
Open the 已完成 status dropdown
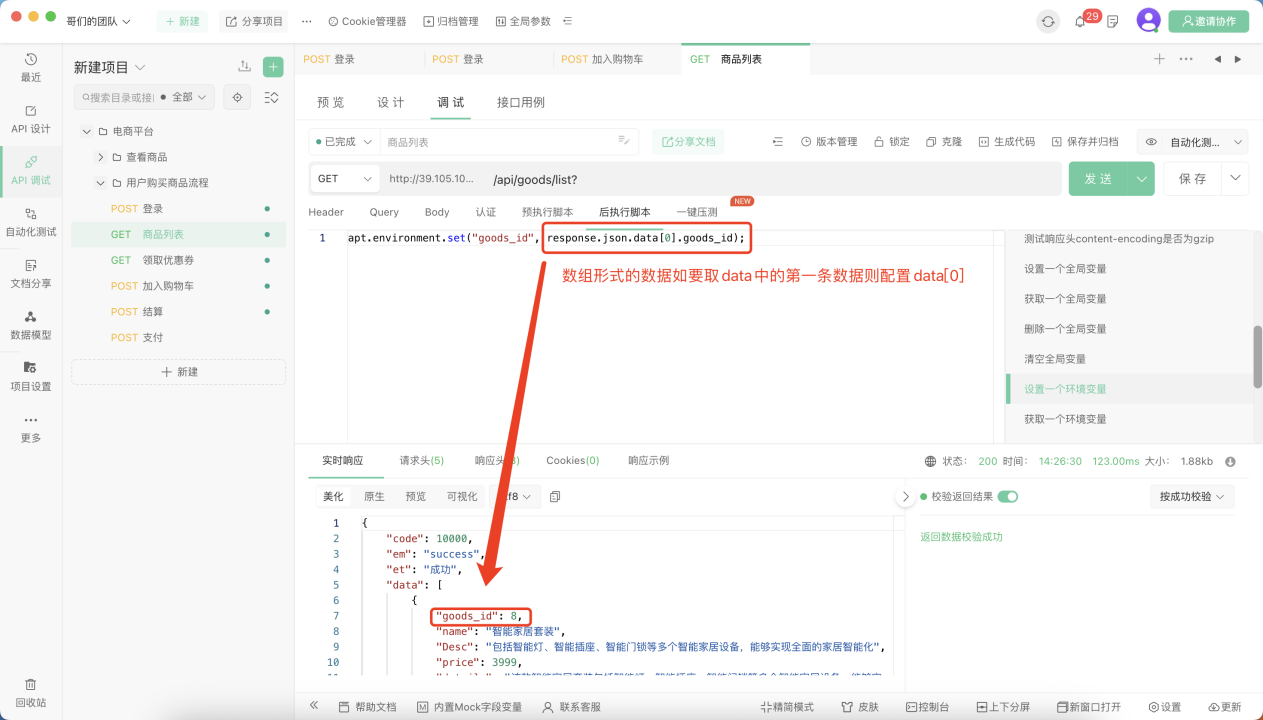pyautogui.click(x=344, y=142)
